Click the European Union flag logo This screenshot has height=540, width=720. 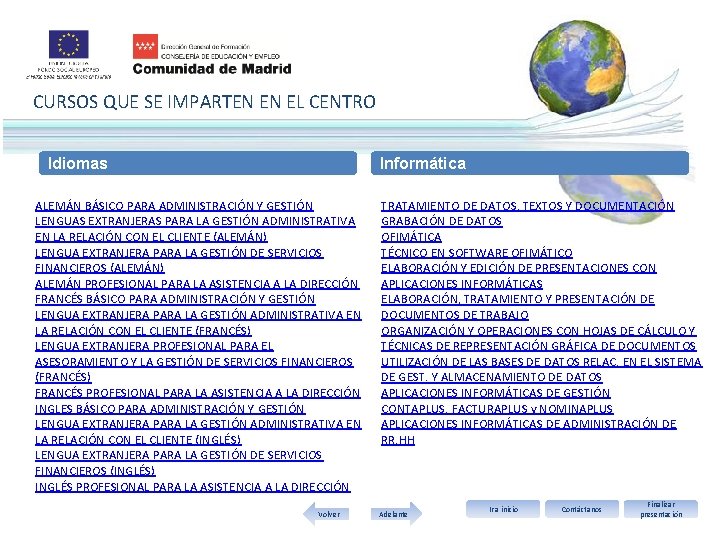pos(69,45)
